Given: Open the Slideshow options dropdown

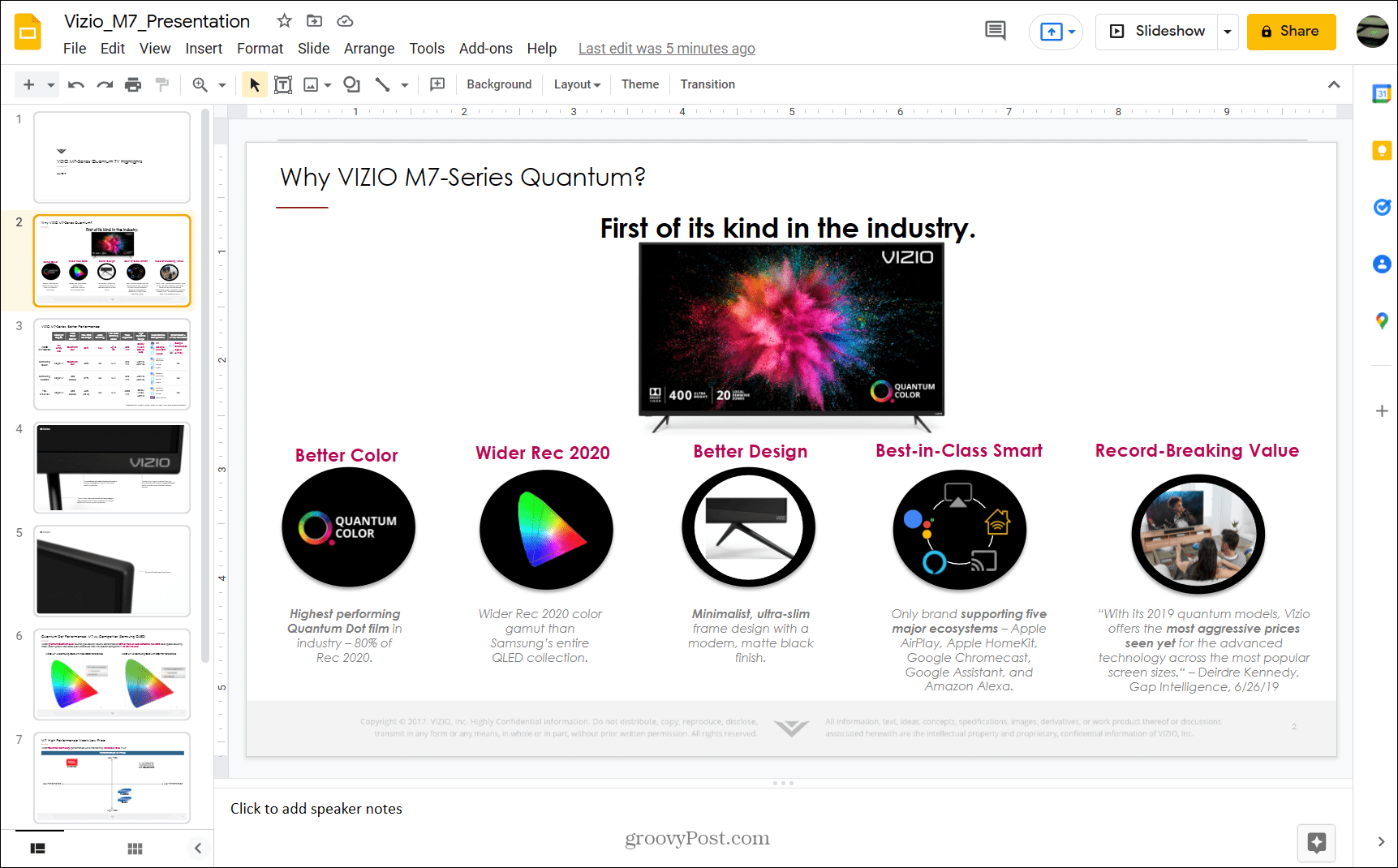Looking at the screenshot, I should click(1227, 31).
